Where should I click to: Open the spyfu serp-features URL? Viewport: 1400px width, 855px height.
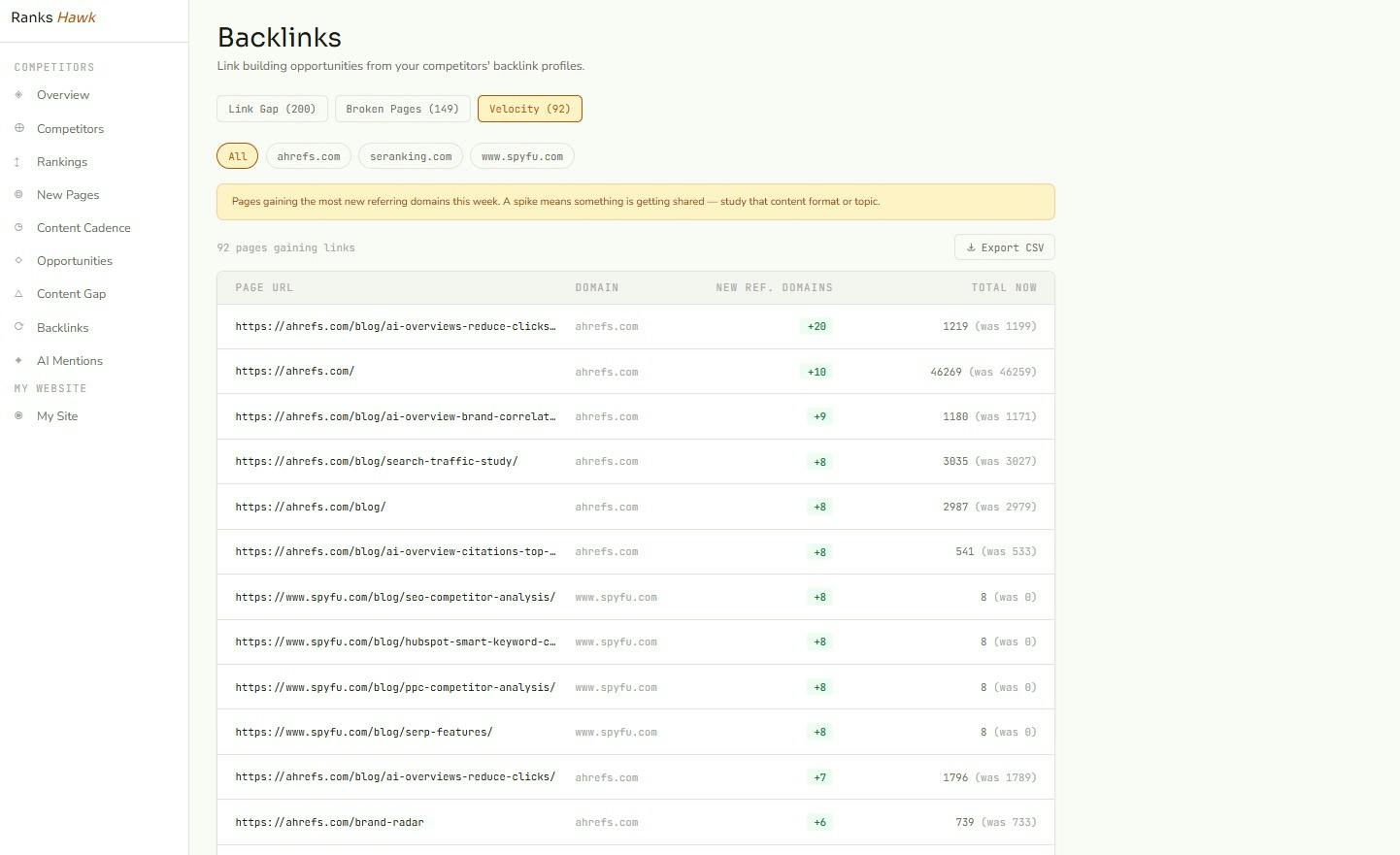click(364, 732)
